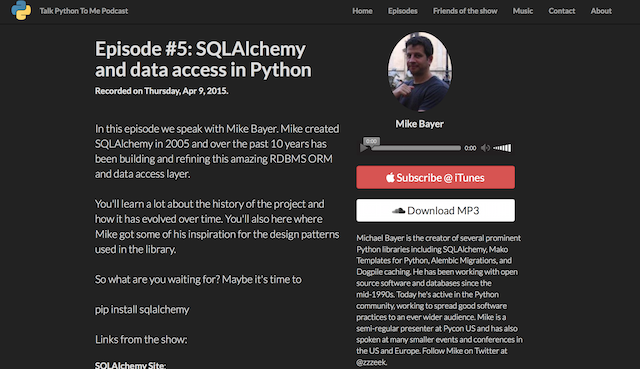Image resolution: width=640 pixels, height=369 pixels.
Task: Click the Python logo icon
Action: click(x=21, y=10)
